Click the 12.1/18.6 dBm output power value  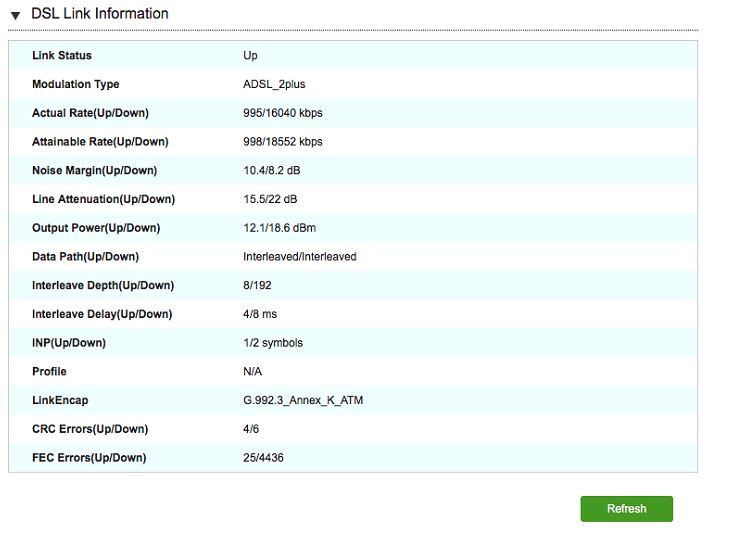[279, 228]
